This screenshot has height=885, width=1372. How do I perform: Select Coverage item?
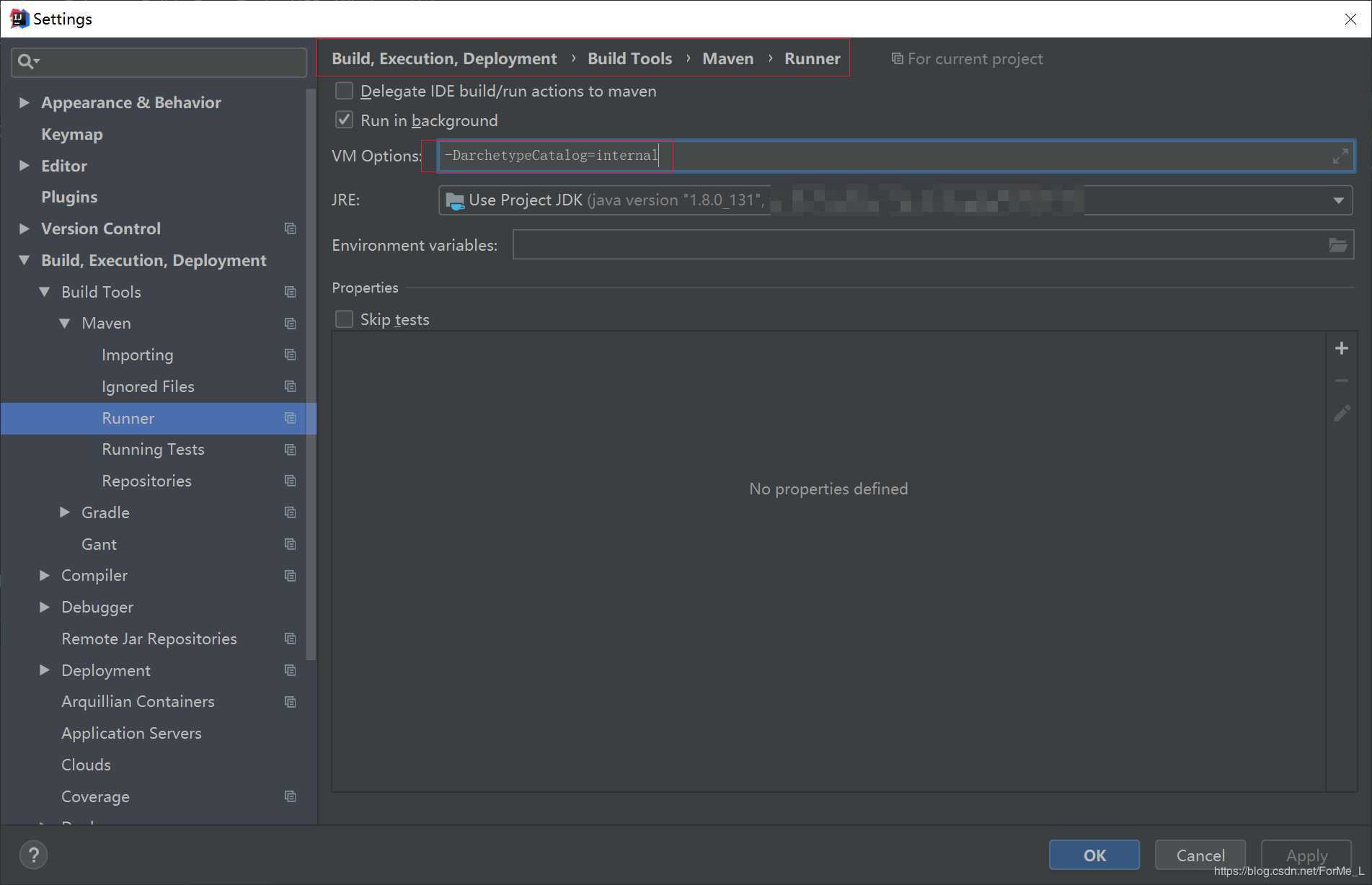[95, 796]
